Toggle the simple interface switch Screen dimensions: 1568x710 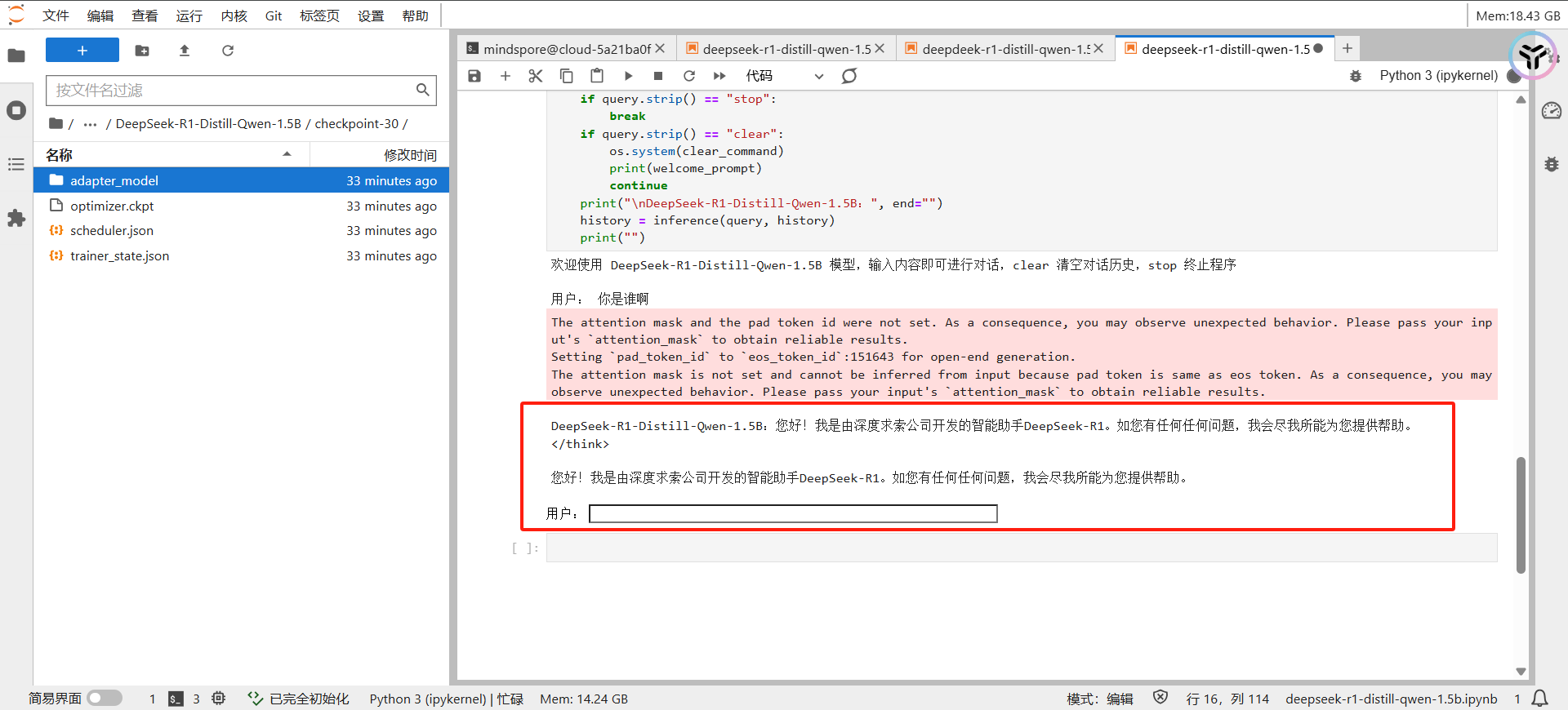pyautogui.click(x=105, y=699)
